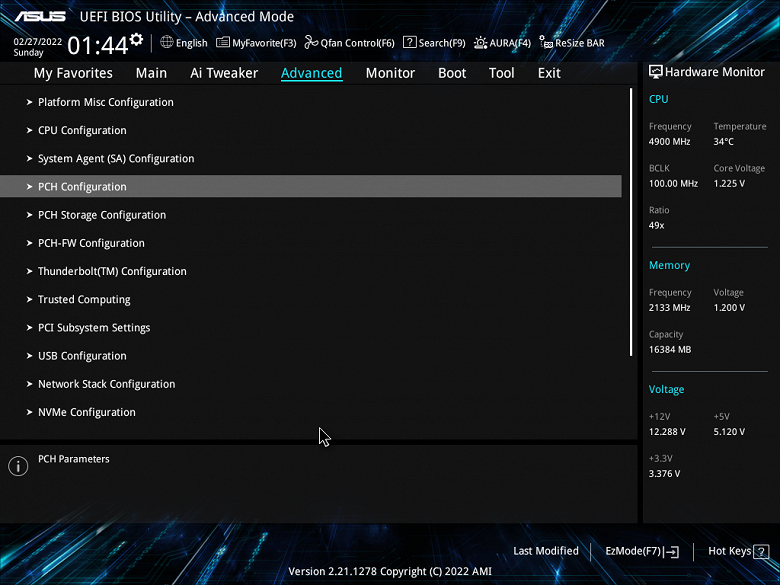This screenshot has height=585, width=780.
Task: Click PCH Parameters help text
Action: point(74,459)
